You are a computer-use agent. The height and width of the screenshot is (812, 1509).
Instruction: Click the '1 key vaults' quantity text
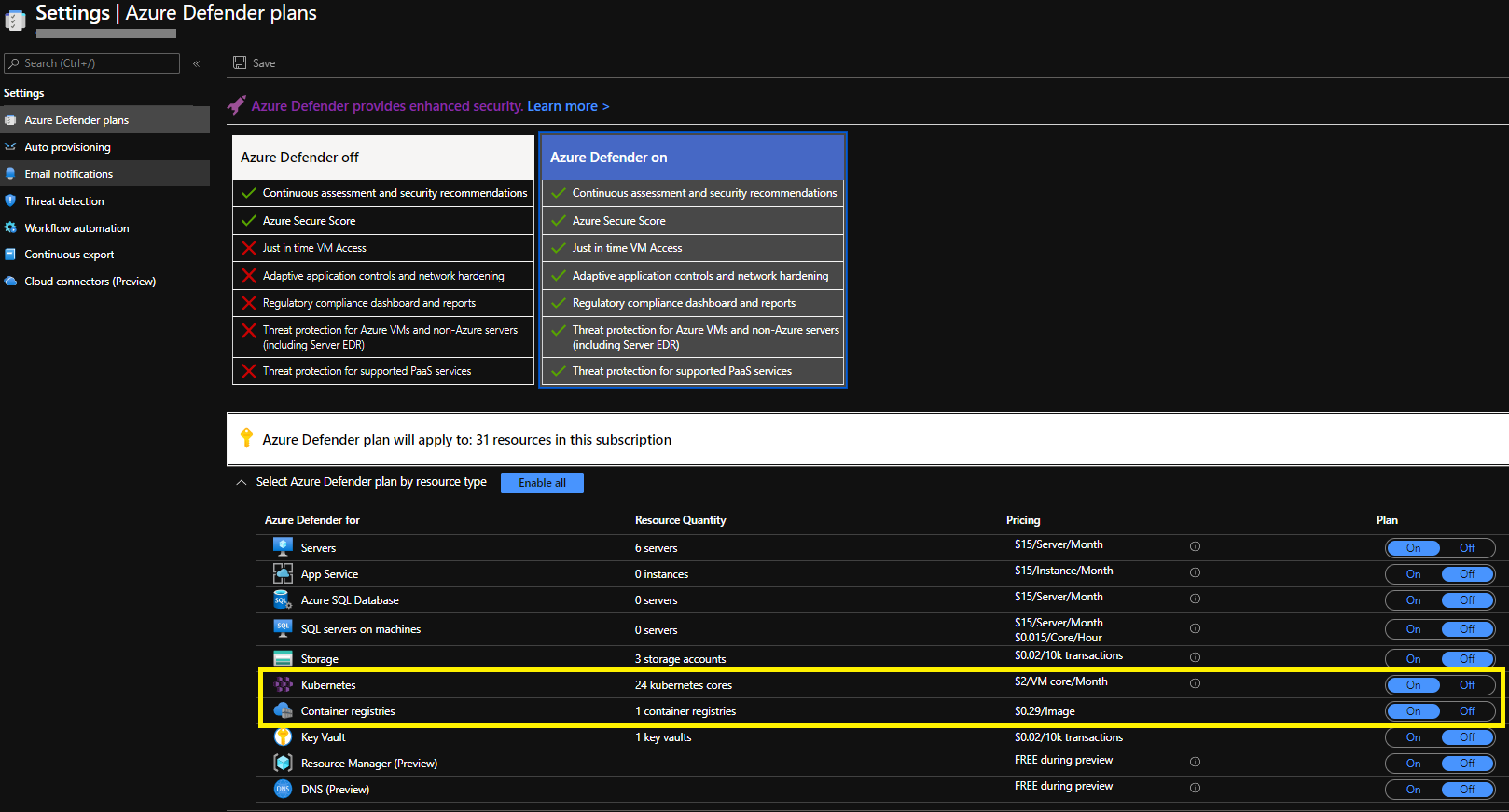pos(663,737)
